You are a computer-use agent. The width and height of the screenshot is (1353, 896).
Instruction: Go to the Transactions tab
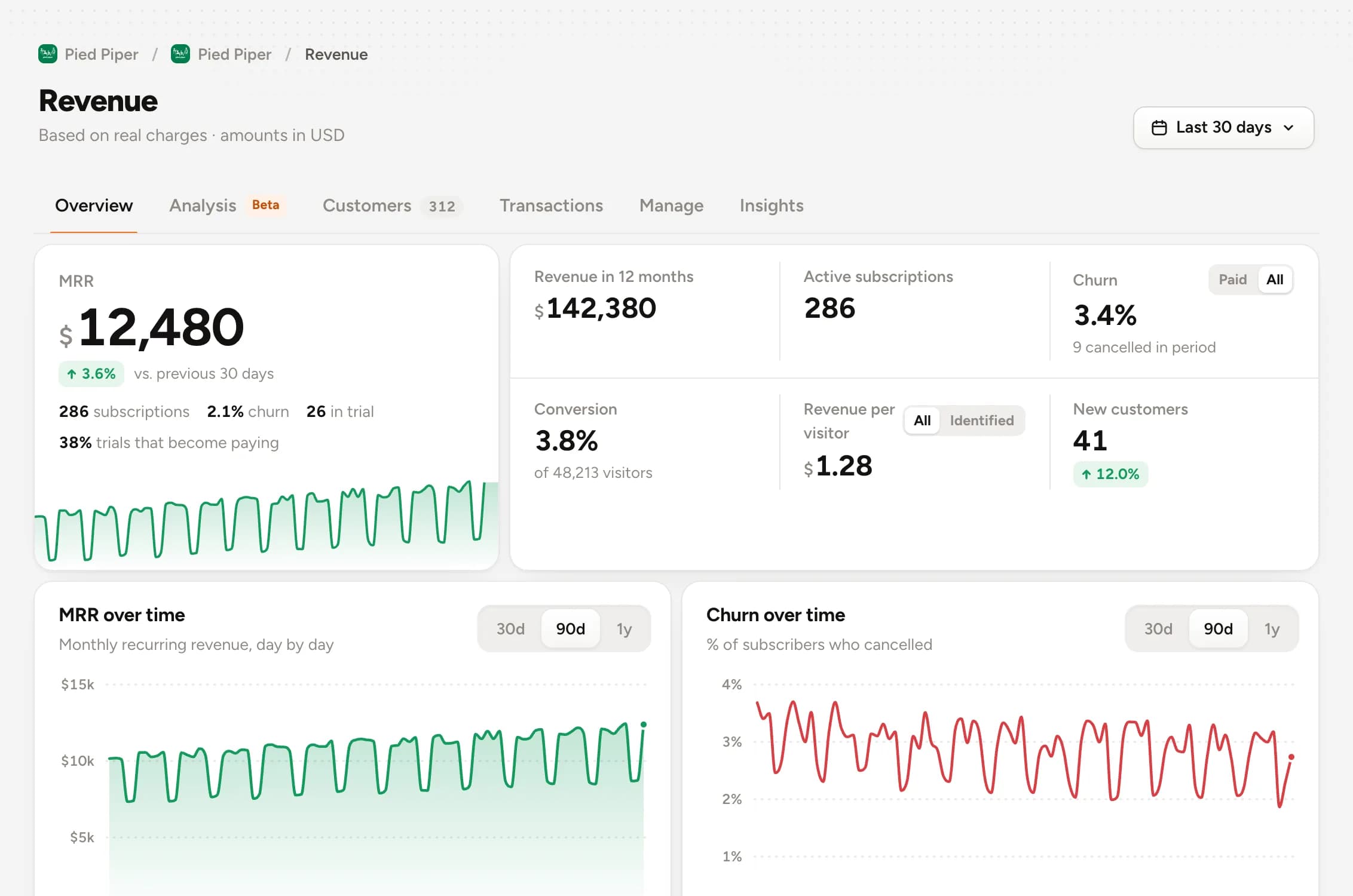pos(551,205)
